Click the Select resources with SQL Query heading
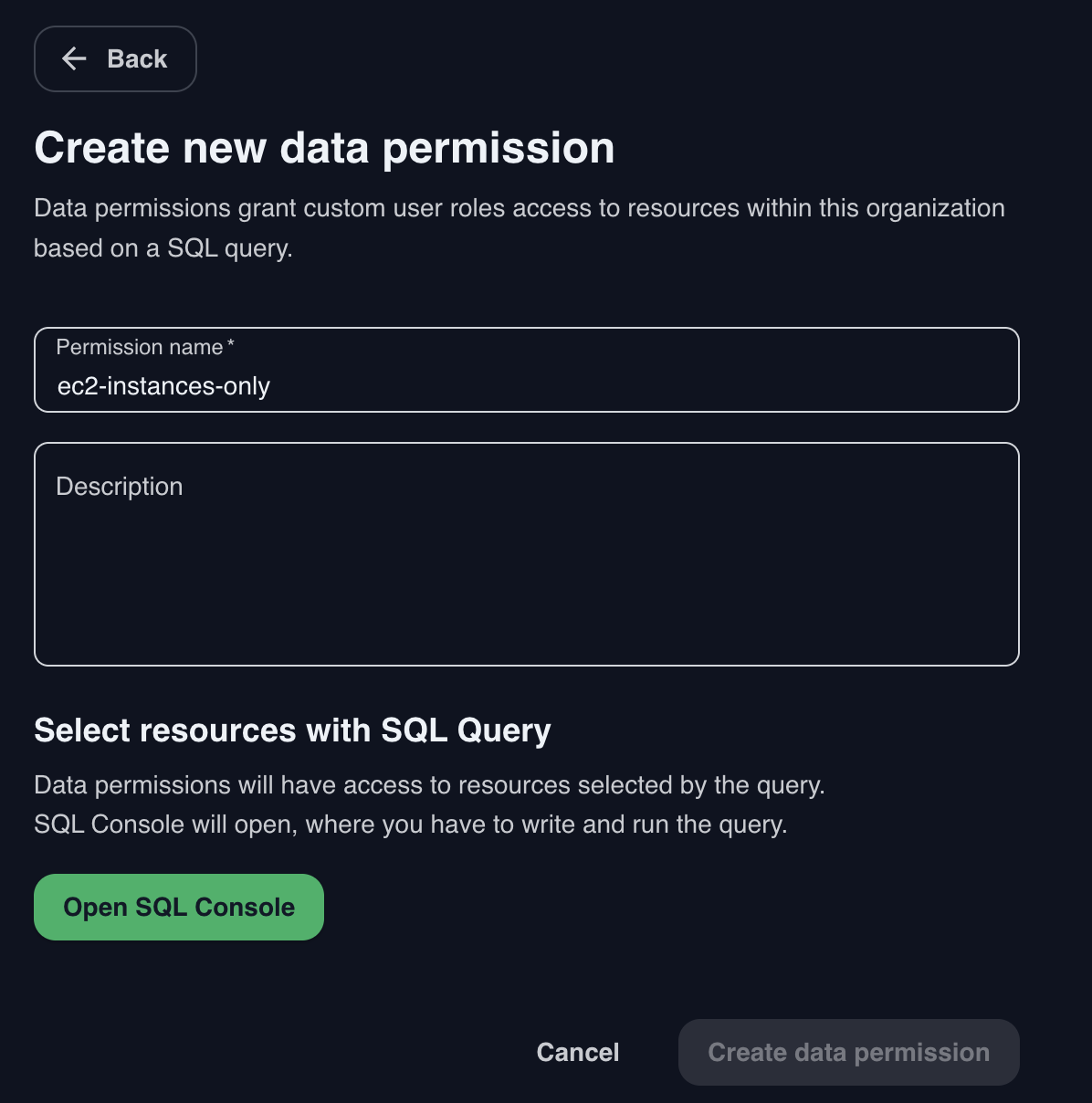Image resolution: width=1092 pixels, height=1103 pixels. pyautogui.click(x=292, y=730)
